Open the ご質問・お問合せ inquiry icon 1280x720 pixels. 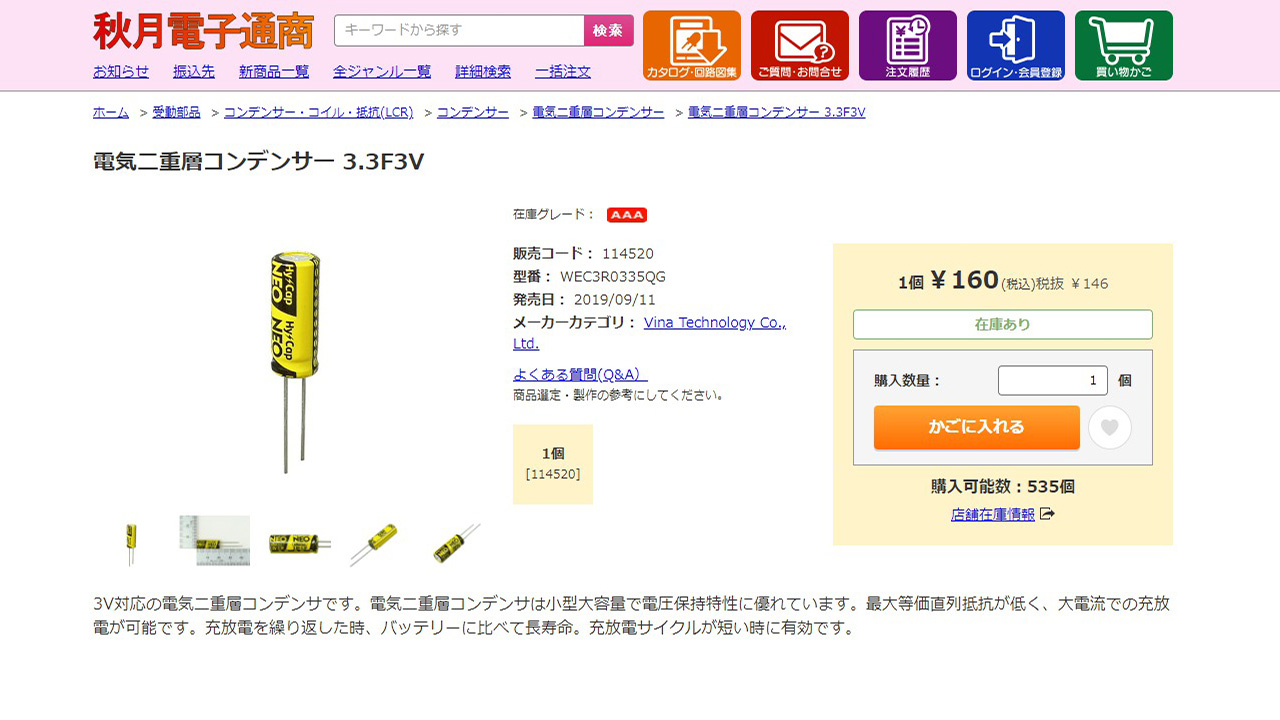click(x=800, y=45)
